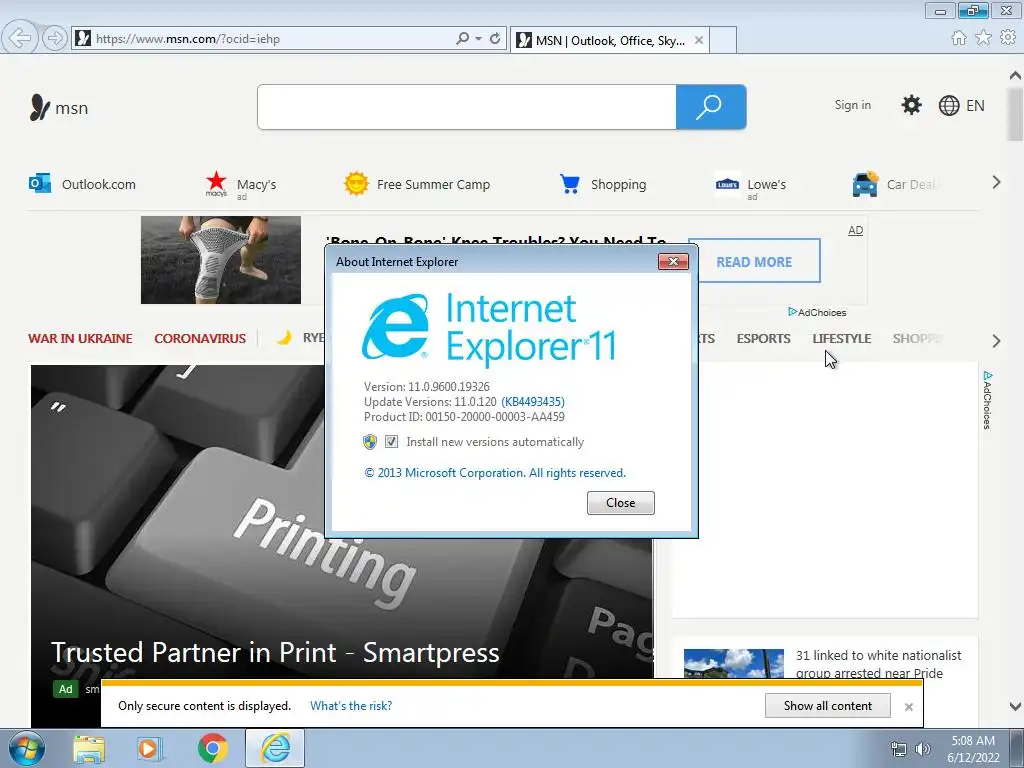Expand more news categories chevron
Viewport: 1024px width, 768px height.
tap(996, 340)
